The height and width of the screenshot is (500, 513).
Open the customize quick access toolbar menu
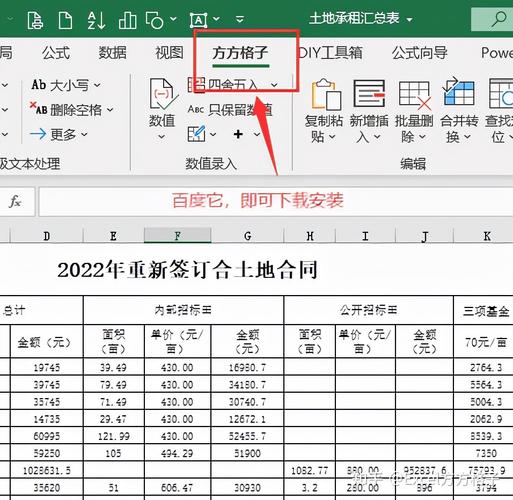pos(240,19)
